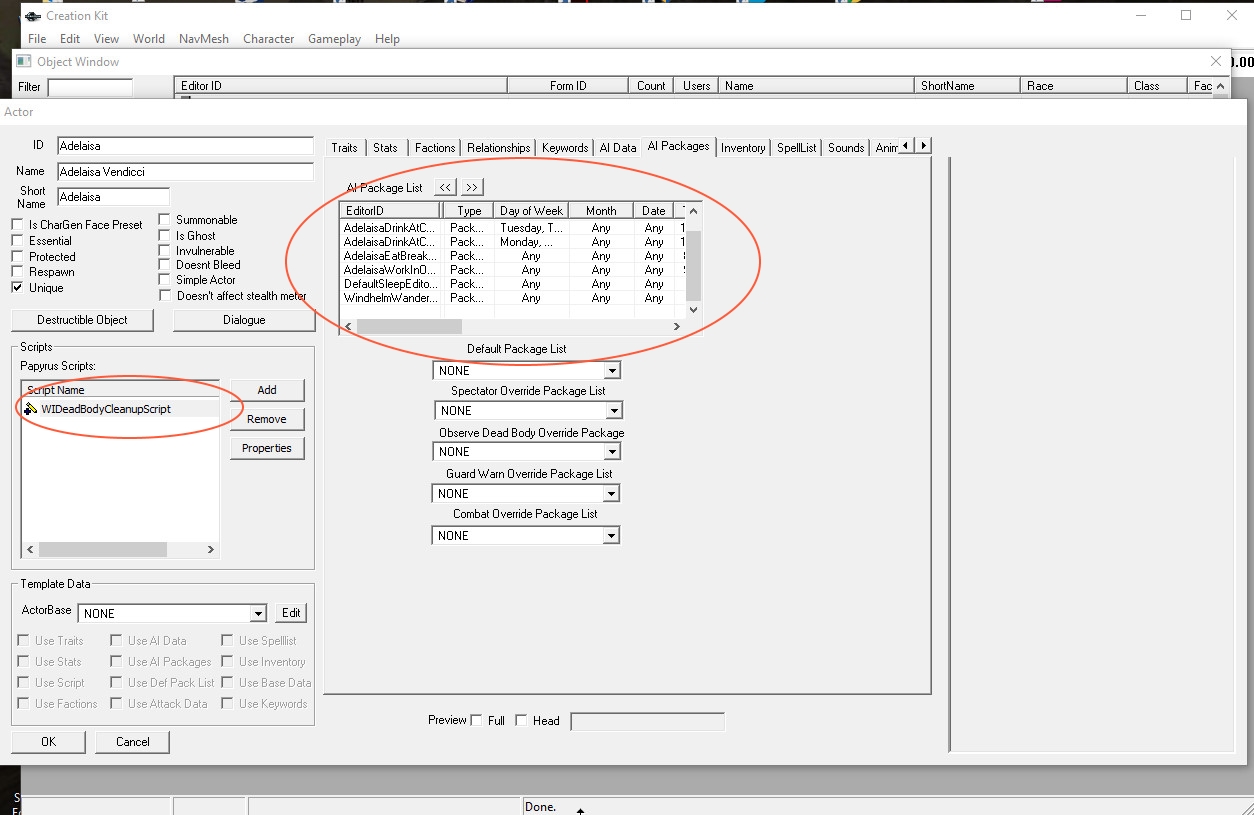Uncheck the Unique checkbox
The width and height of the screenshot is (1254, 815).
(x=17, y=288)
